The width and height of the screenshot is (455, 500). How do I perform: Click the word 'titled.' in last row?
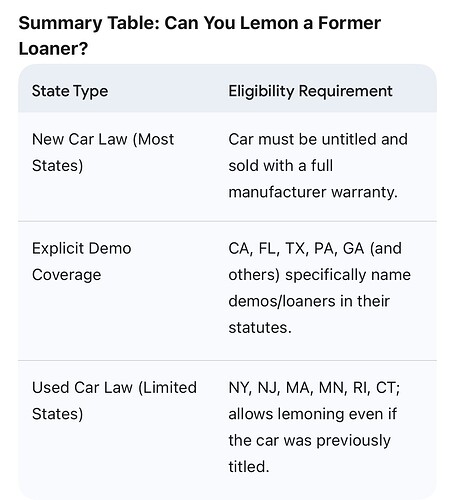(249, 467)
